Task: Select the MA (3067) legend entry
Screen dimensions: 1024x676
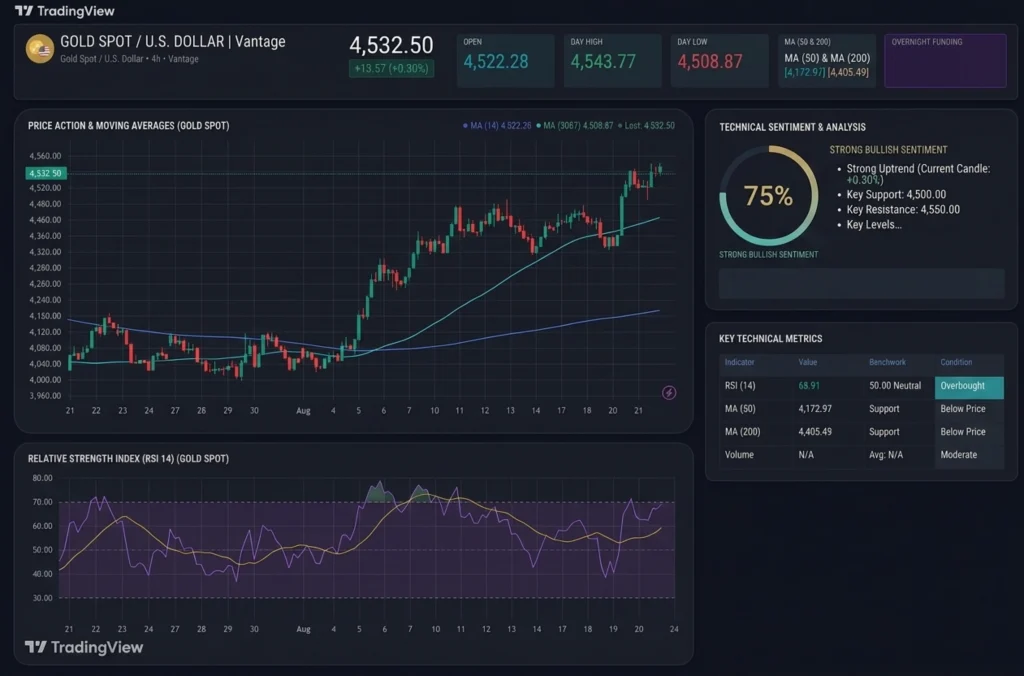Action: (x=575, y=125)
